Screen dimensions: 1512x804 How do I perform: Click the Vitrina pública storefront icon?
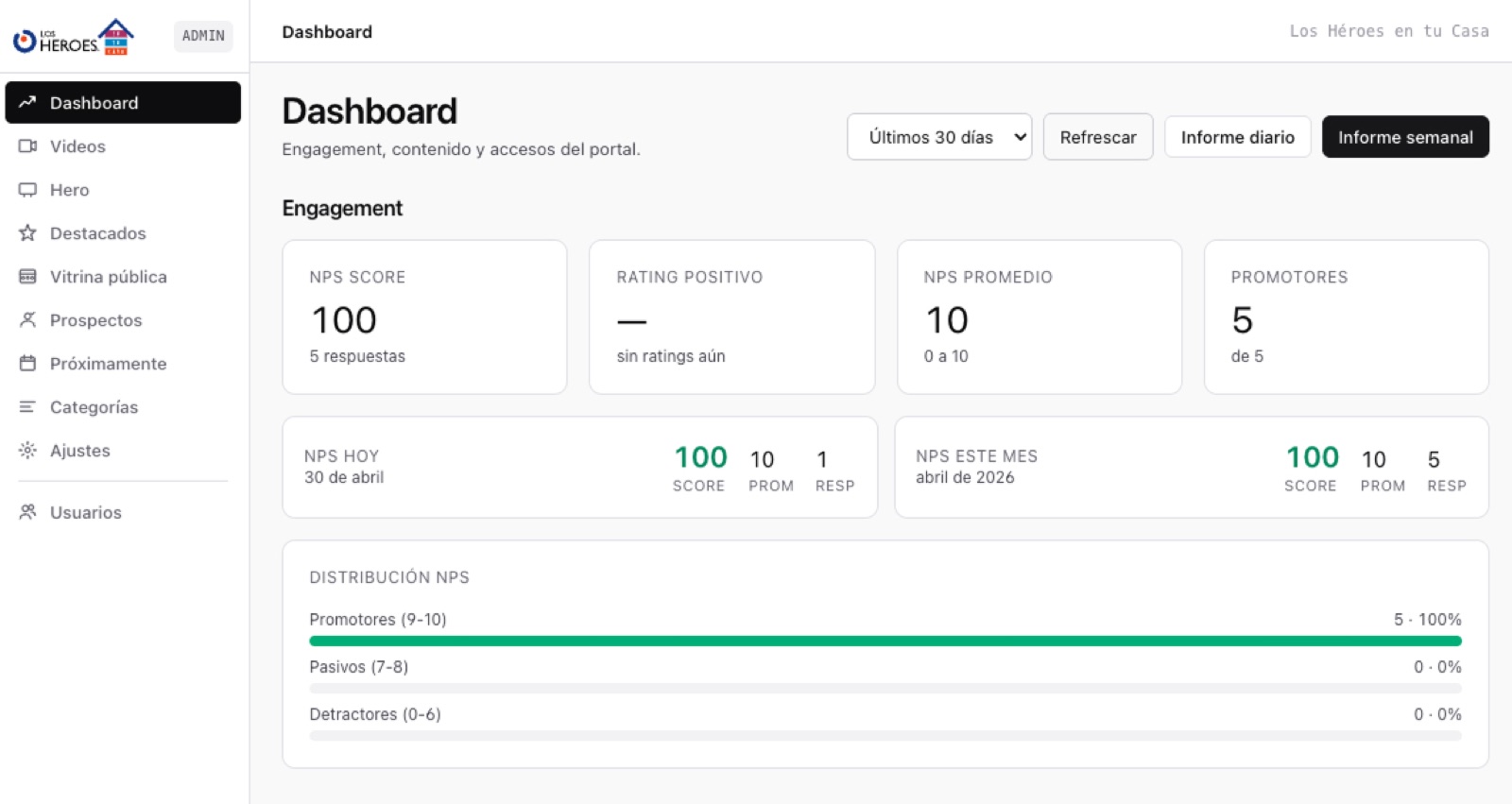coord(27,276)
